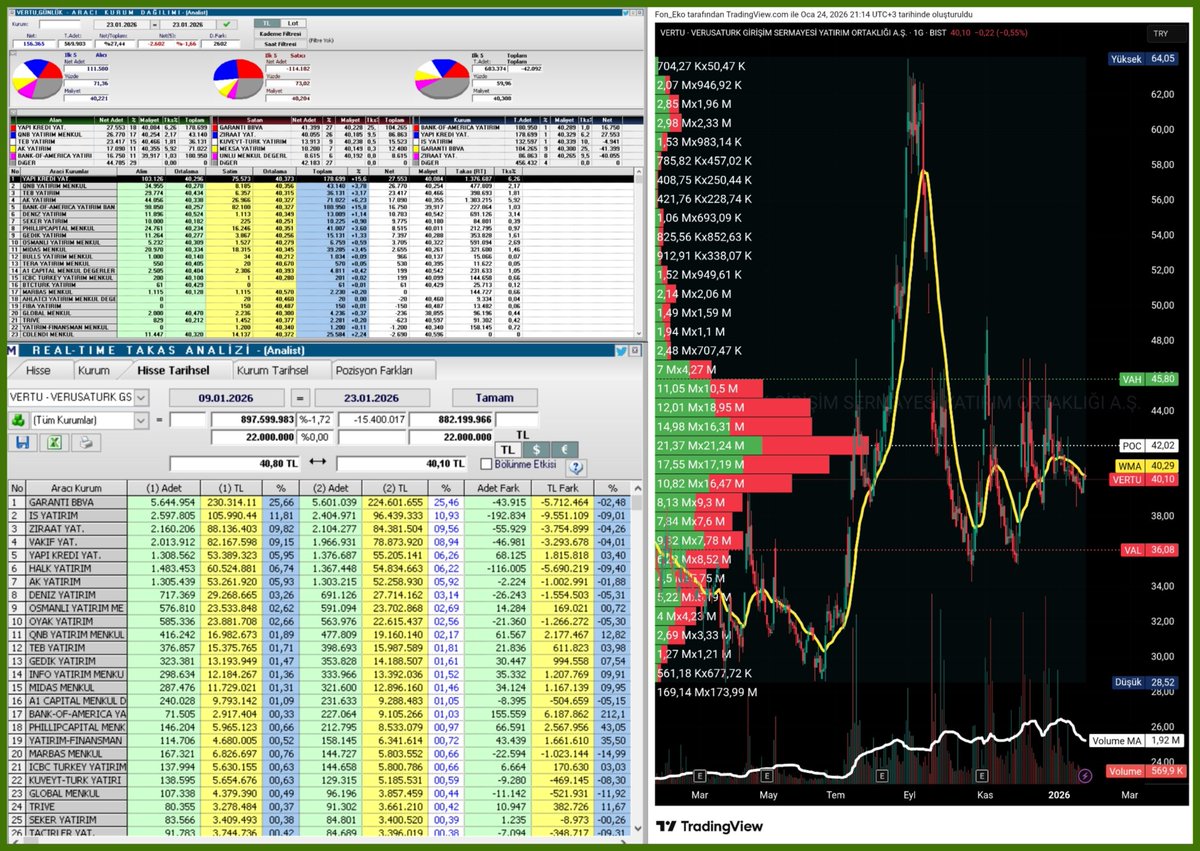Click the printer icon in Takas Analizi
The width and height of the screenshot is (1200, 851).
[85, 442]
